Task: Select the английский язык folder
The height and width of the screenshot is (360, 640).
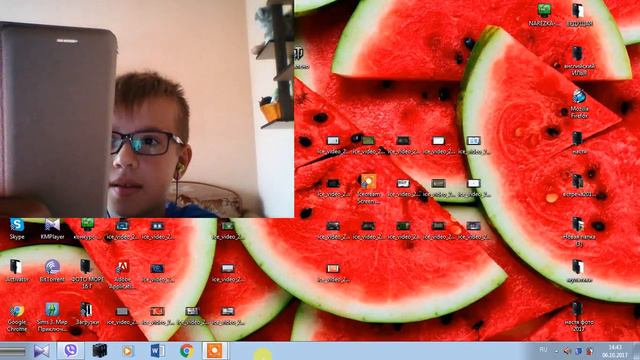Action: pos(579,60)
